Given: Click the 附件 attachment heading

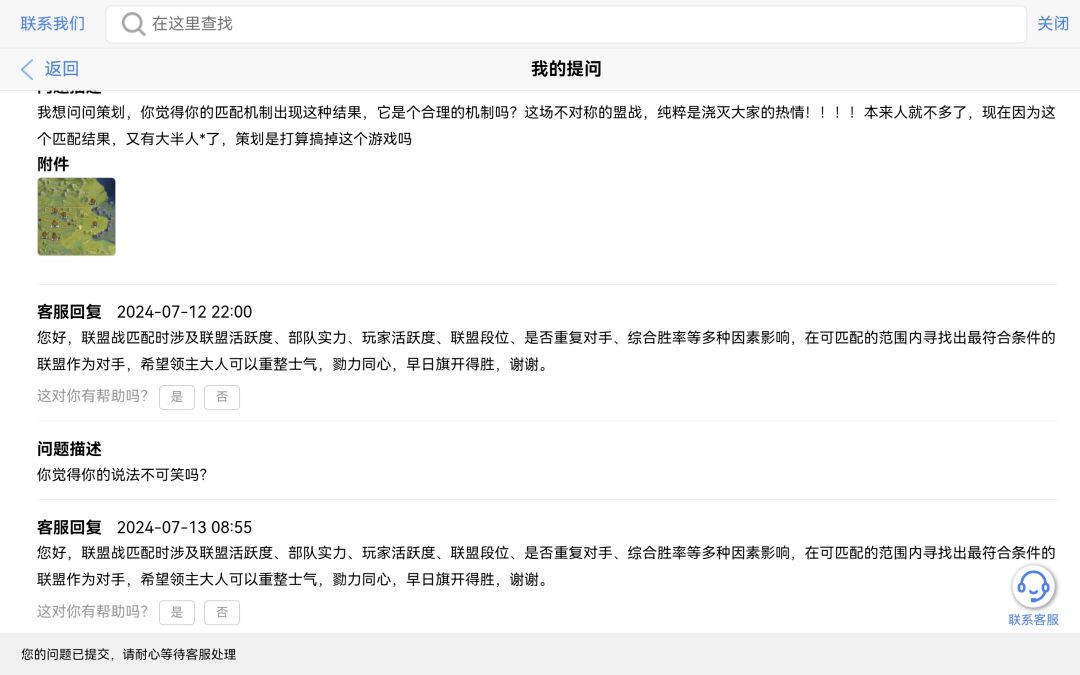Looking at the screenshot, I should coord(53,164).
